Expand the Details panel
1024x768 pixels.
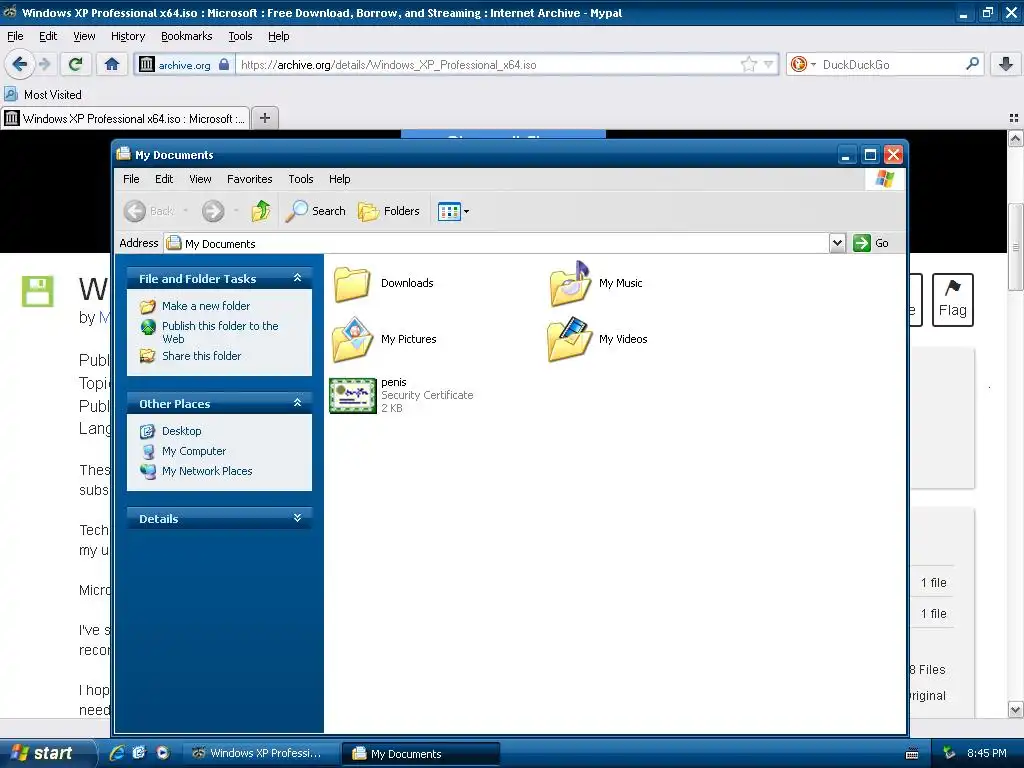click(297, 518)
